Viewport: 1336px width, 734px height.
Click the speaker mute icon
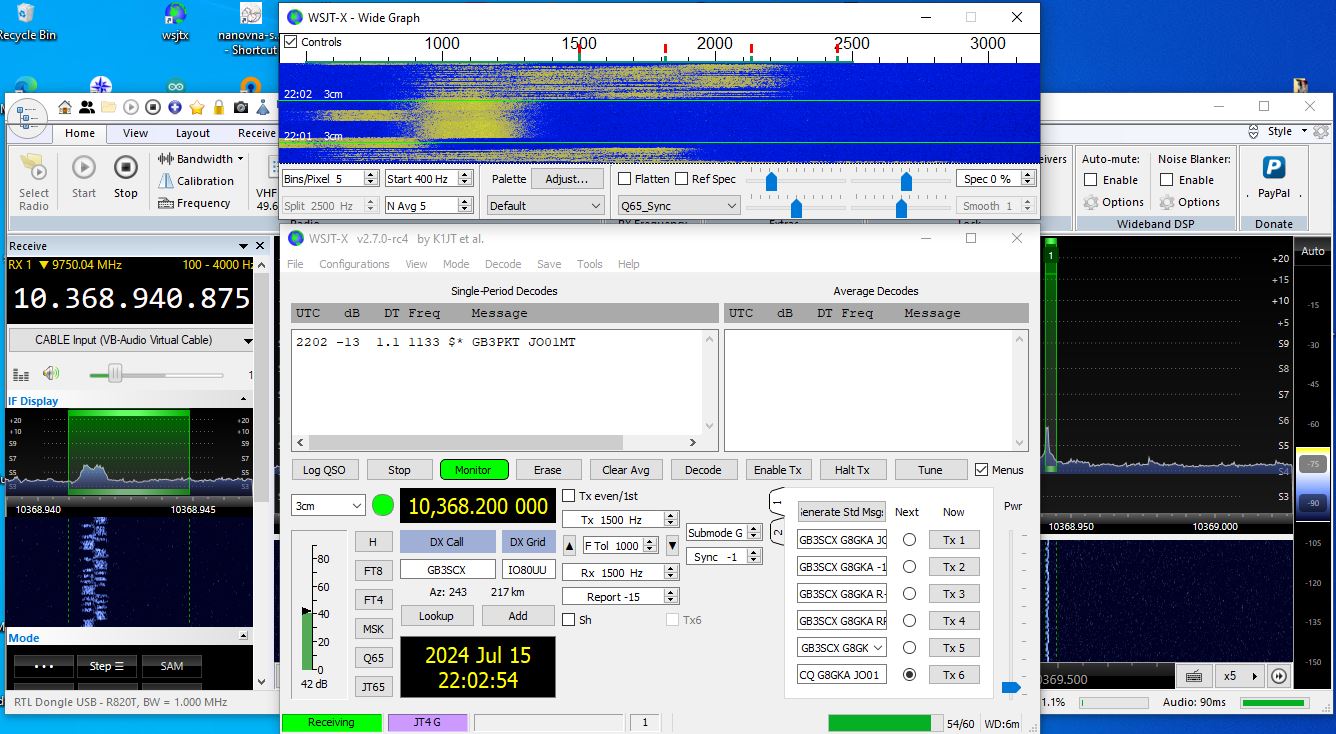[51, 373]
